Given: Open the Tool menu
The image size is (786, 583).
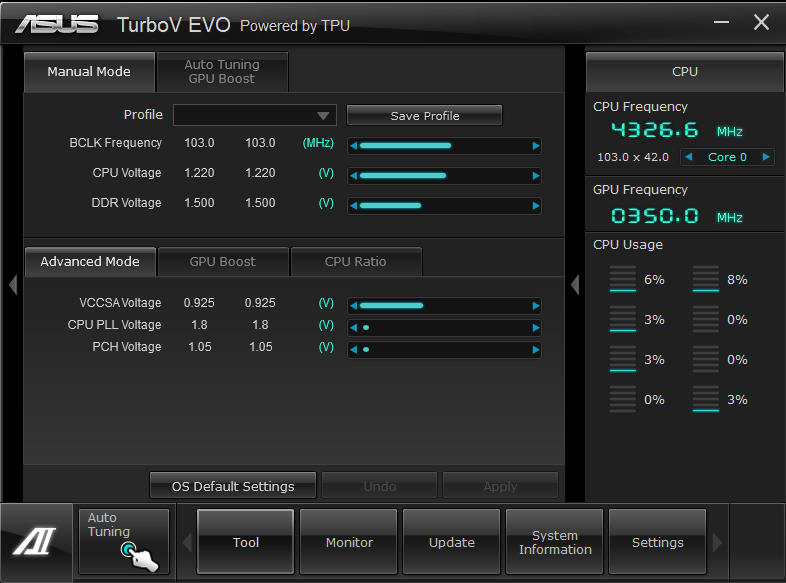Looking at the screenshot, I should tap(246, 542).
